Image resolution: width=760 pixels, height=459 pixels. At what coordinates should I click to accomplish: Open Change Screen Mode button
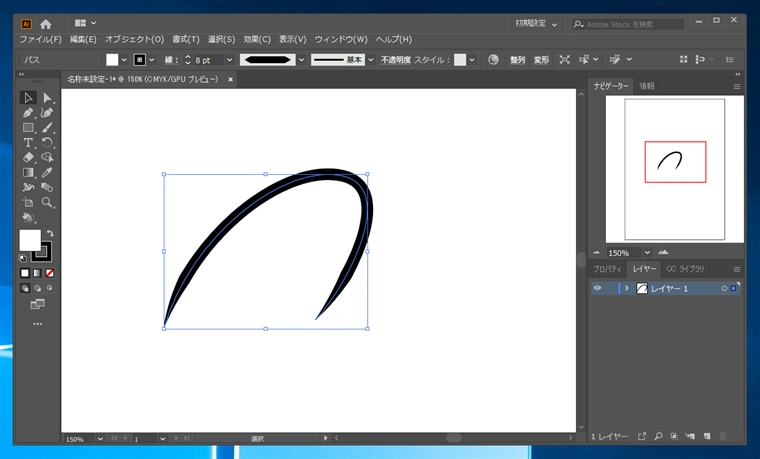coord(37,304)
